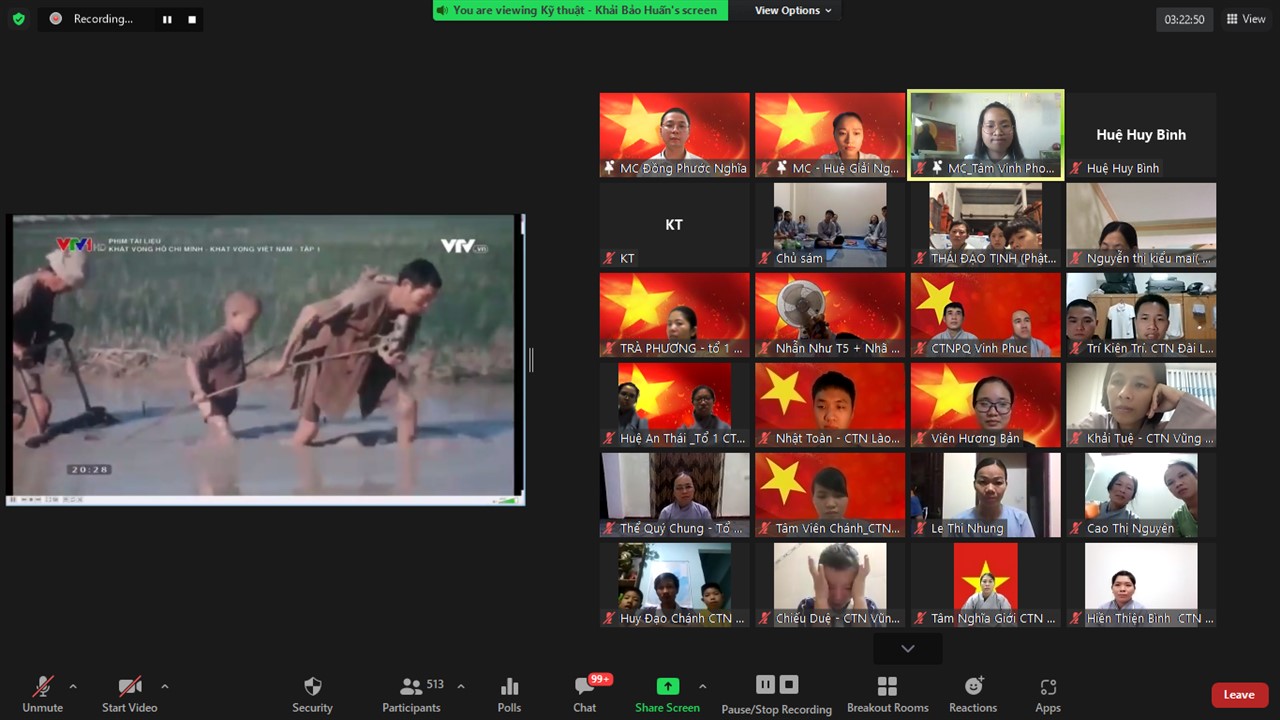Click the 99+ unread chat badge
1280x720 pixels.
(x=601, y=679)
